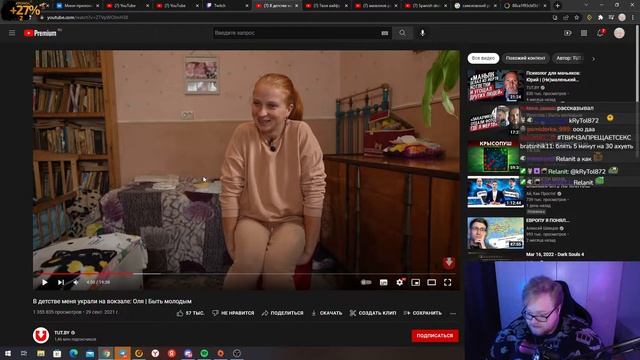Image resolution: width=640 pixels, height=360 pixels.
Task: Open the Telegram taskbar icon
Action: coord(122,353)
